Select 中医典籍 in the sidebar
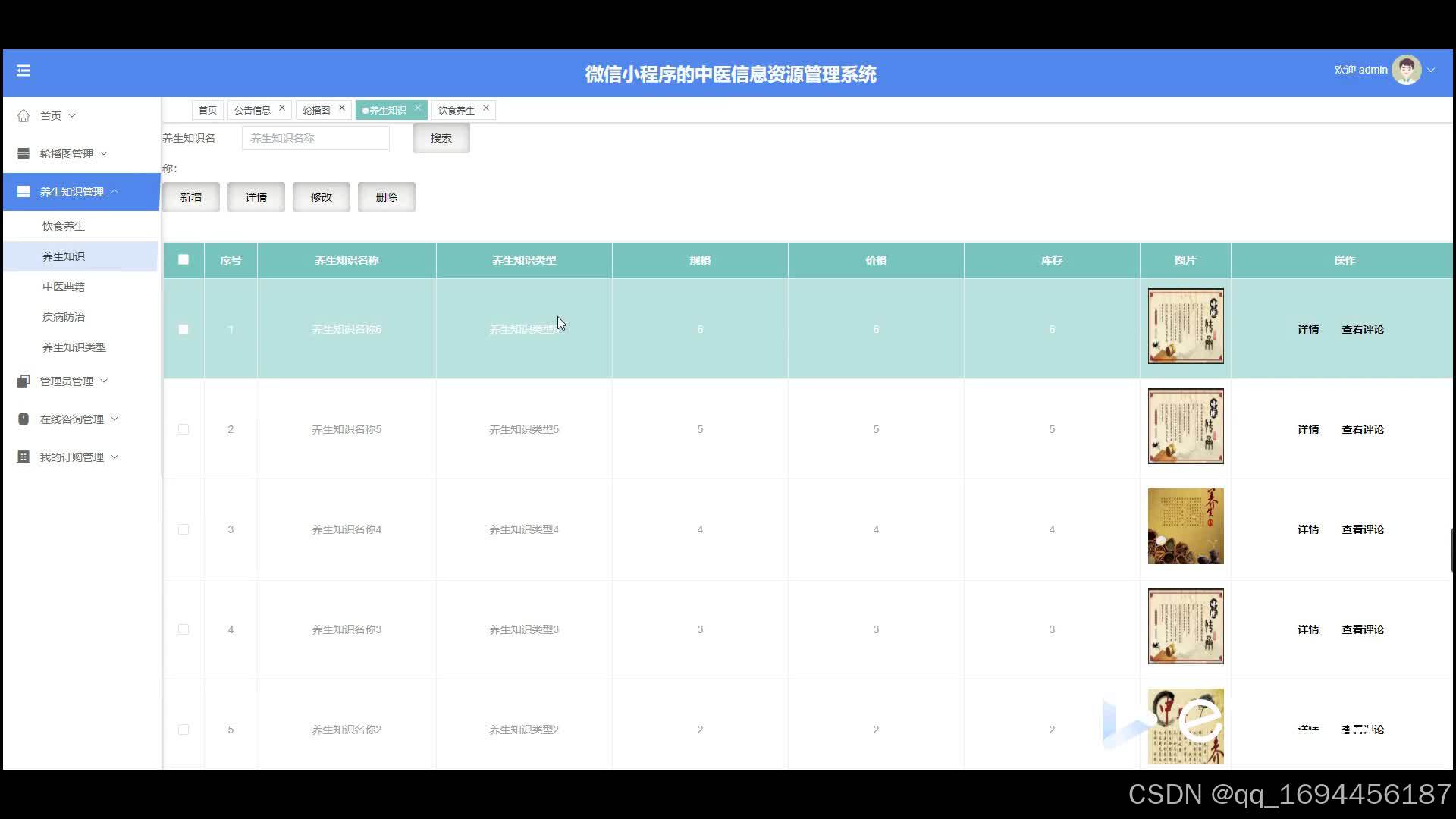Image resolution: width=1456 pixels, height=819 pixels. coord(64,287)
